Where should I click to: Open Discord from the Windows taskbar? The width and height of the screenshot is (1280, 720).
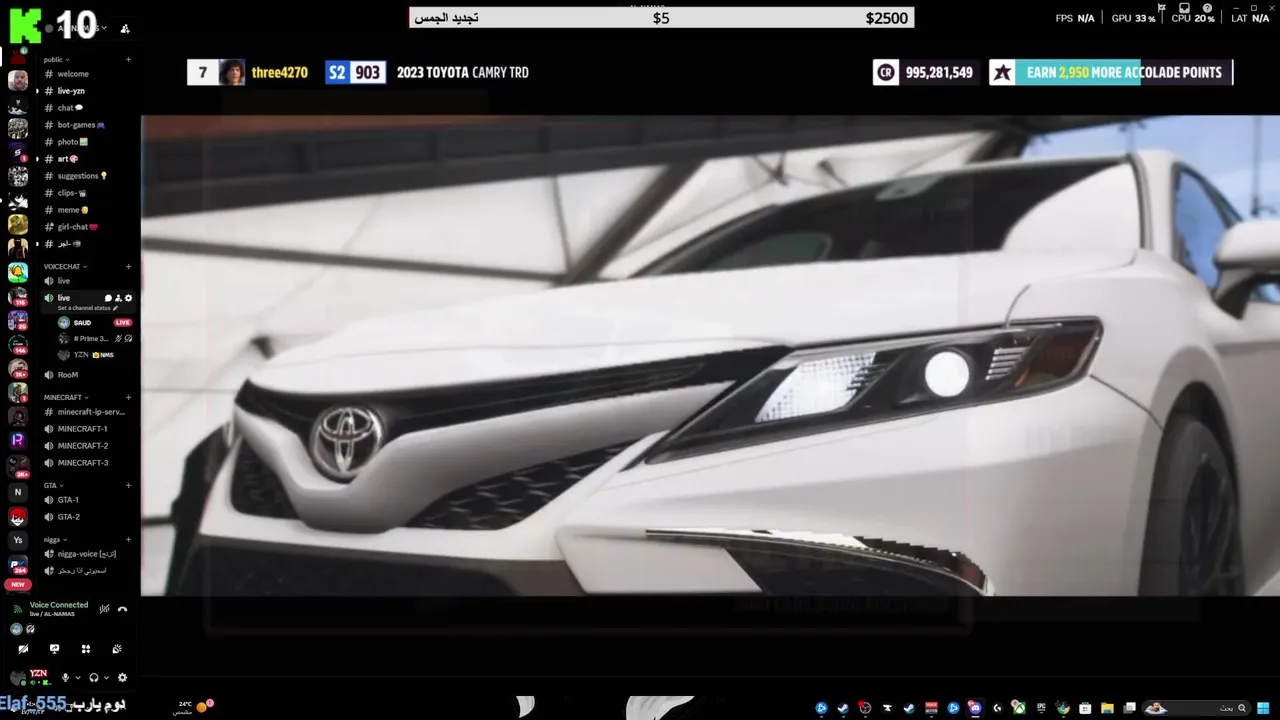(x=974, y=708)
